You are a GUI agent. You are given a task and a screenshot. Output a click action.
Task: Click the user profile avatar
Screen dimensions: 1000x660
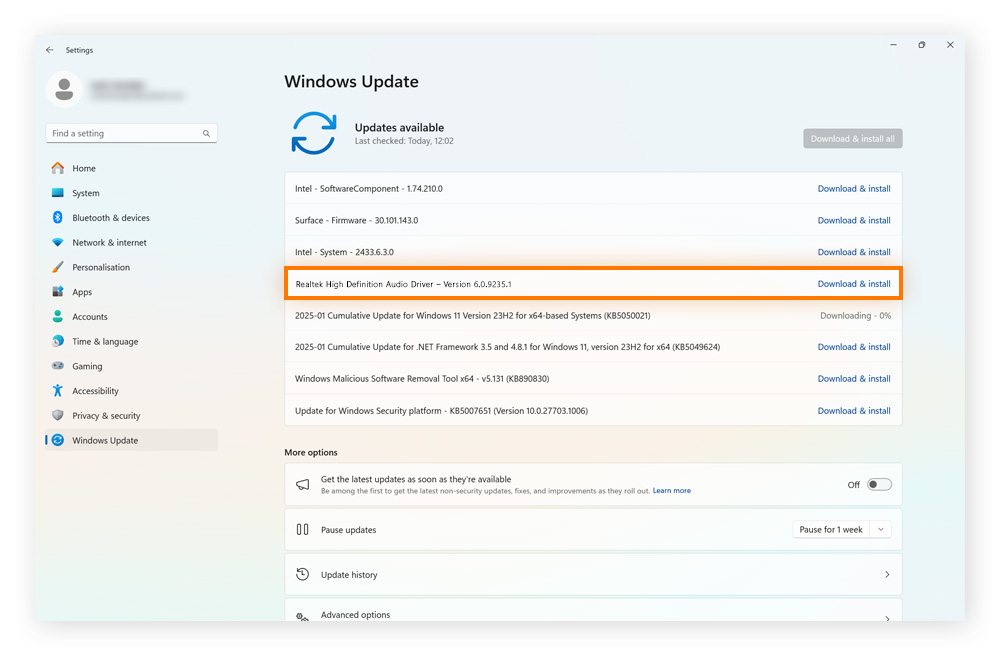pyautogui.click(x=64, y=89)
